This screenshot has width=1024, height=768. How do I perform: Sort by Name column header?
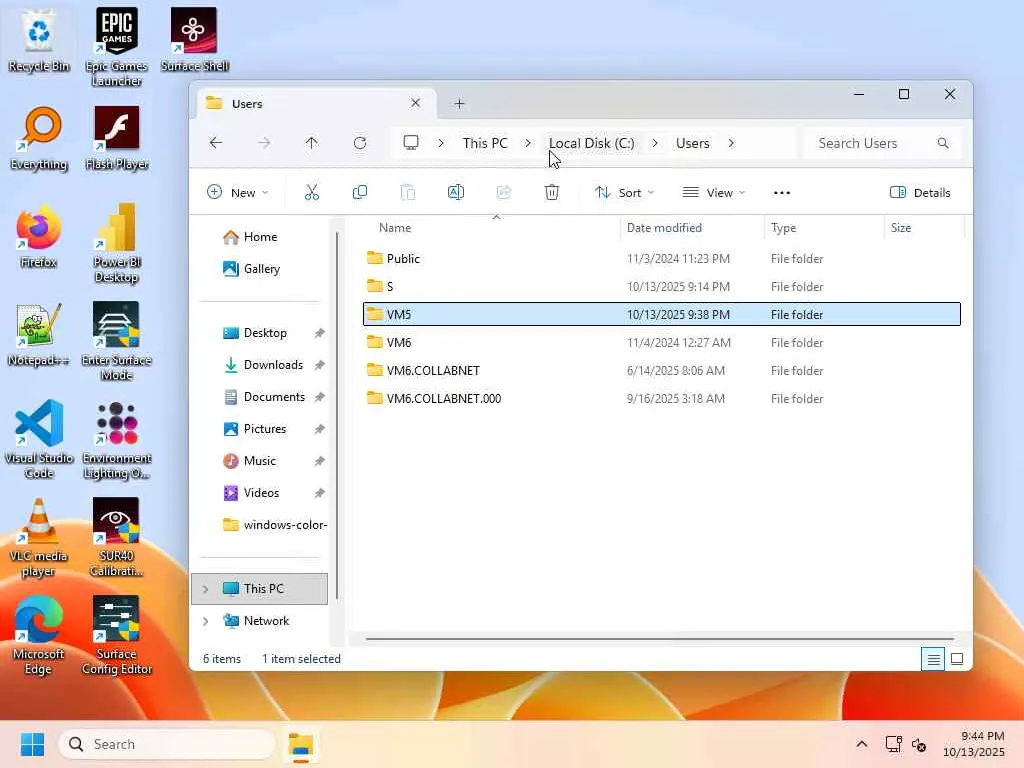(x=395, y=228)
